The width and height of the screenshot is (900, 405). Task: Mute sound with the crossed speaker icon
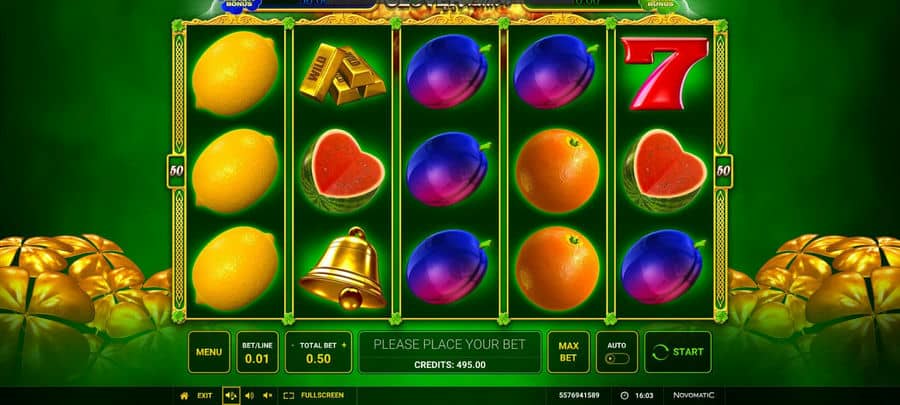tap(267, 395)
